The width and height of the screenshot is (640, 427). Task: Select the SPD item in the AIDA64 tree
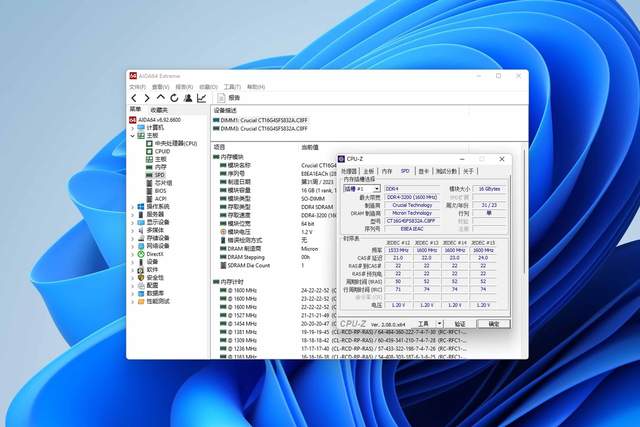pos(160,175)
